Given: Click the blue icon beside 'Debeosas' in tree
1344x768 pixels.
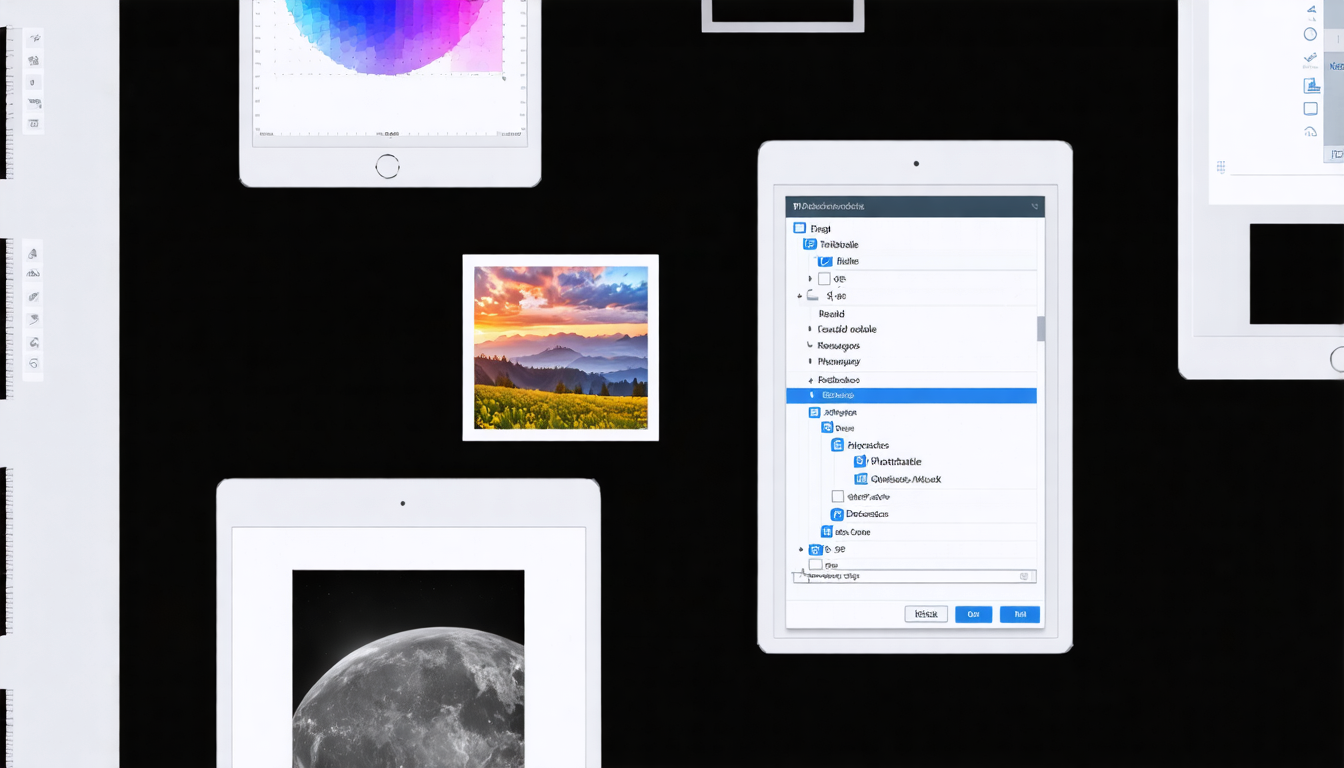Looking at the screenshot, I should click(x=838, y=514).
